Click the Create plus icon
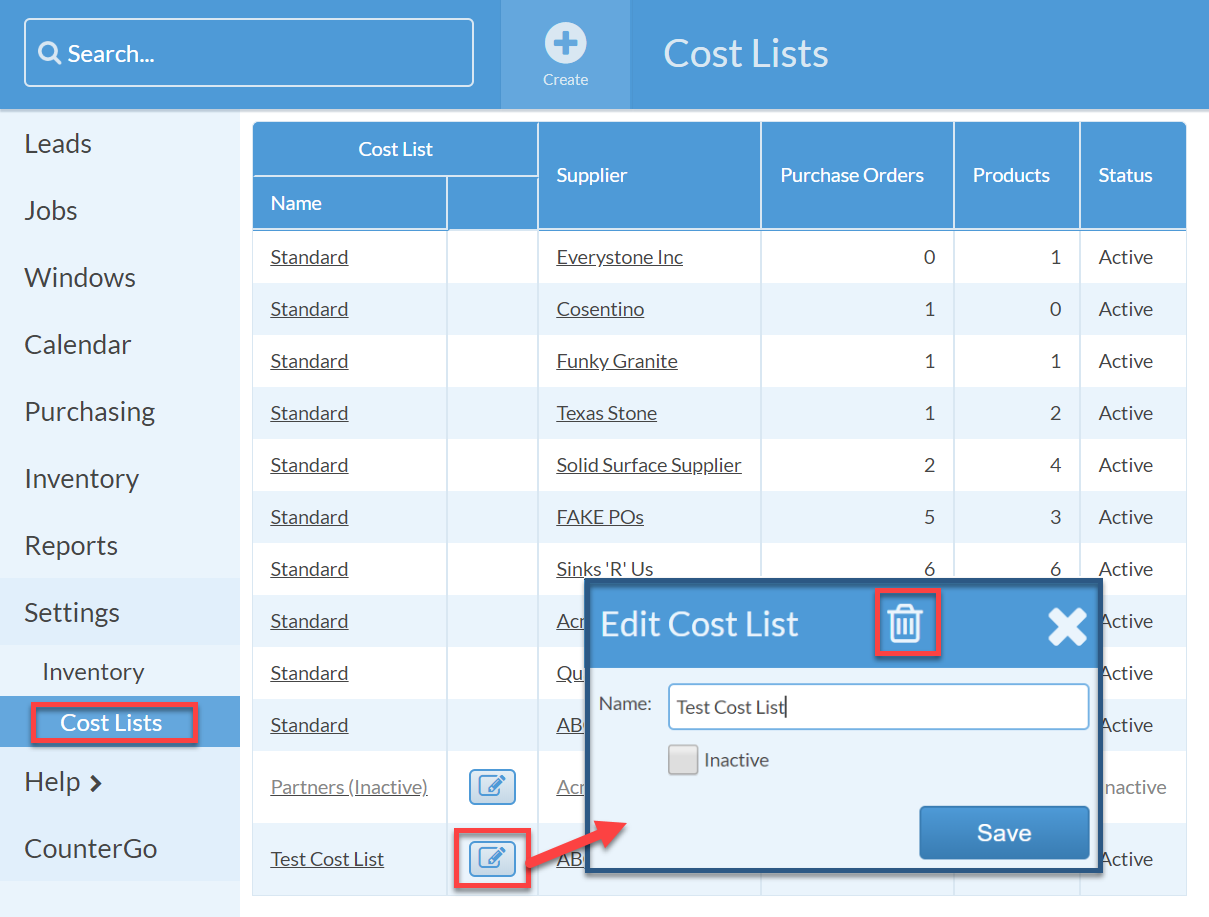 (x=565, y=42)
